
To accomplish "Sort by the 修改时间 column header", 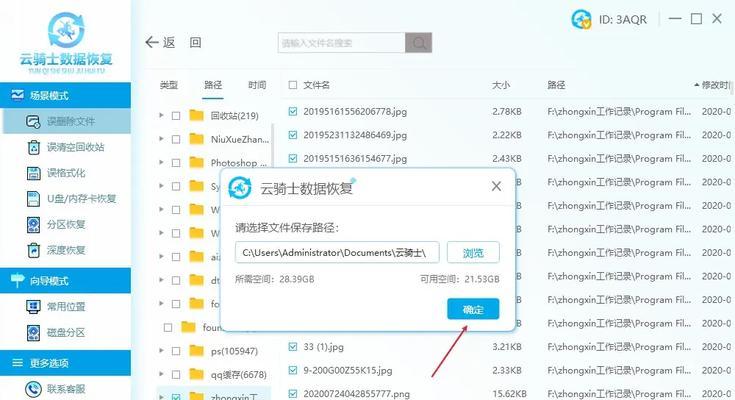I will (x=713, y=85).
